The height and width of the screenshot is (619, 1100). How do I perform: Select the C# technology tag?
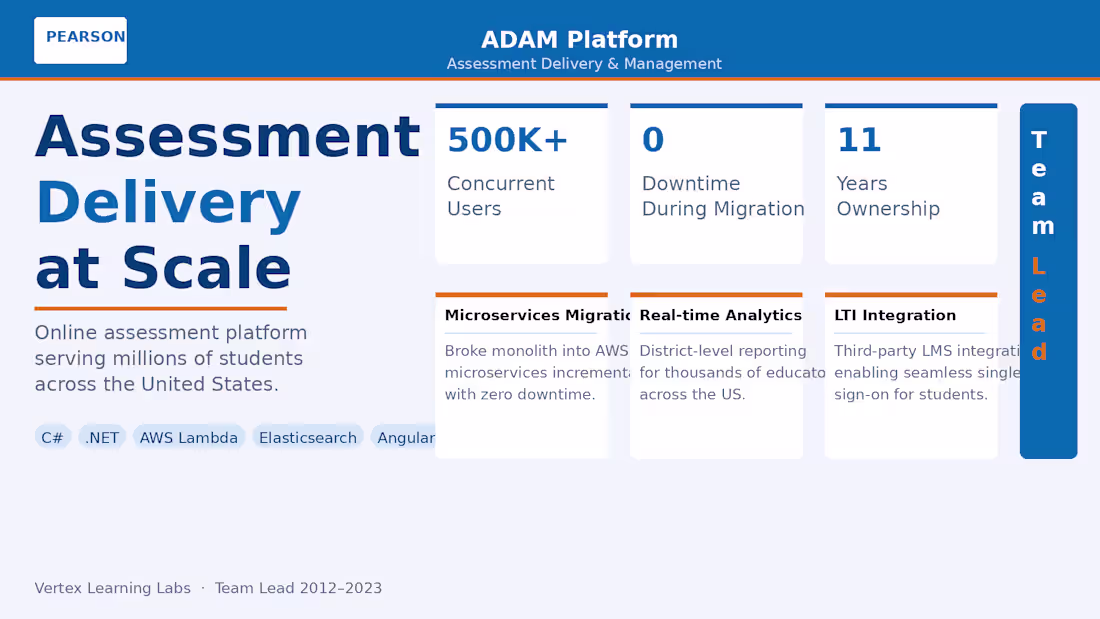pyautogui.click(x=53, y=438)
